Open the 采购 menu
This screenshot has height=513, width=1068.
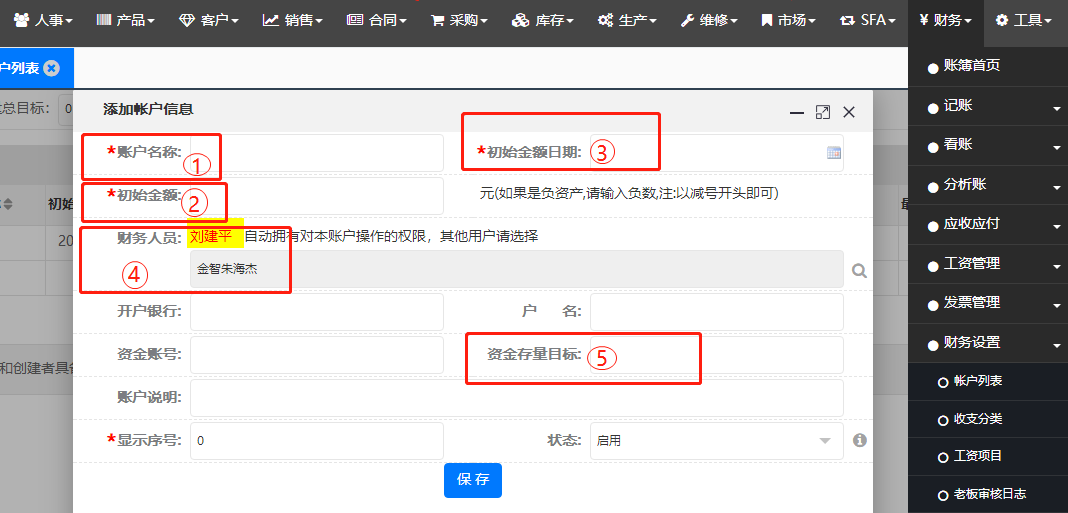458,20
